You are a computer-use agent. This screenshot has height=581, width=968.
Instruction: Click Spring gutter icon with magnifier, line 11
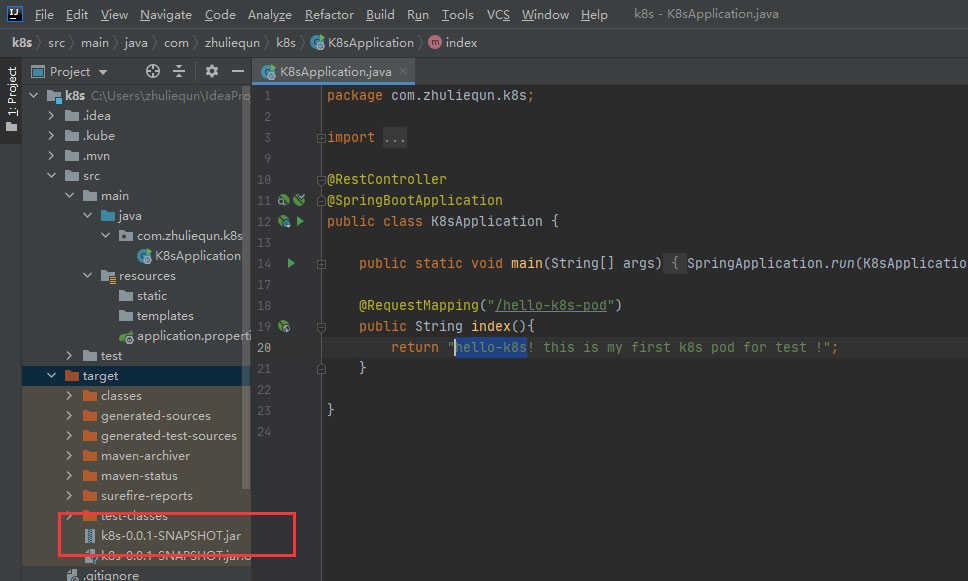click(284, 200)
